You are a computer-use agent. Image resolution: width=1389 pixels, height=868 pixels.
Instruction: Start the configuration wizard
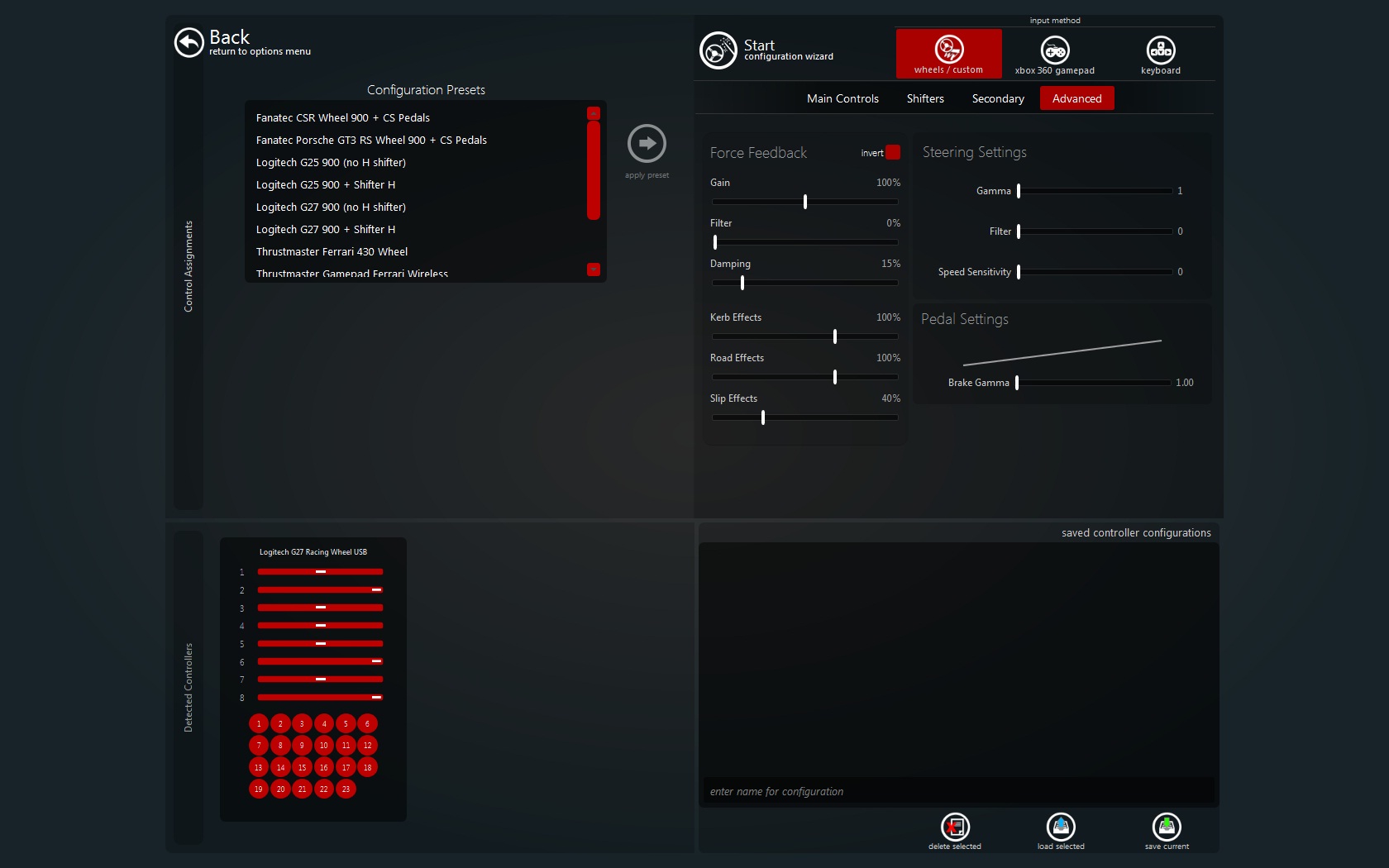(x=718, y=50)
